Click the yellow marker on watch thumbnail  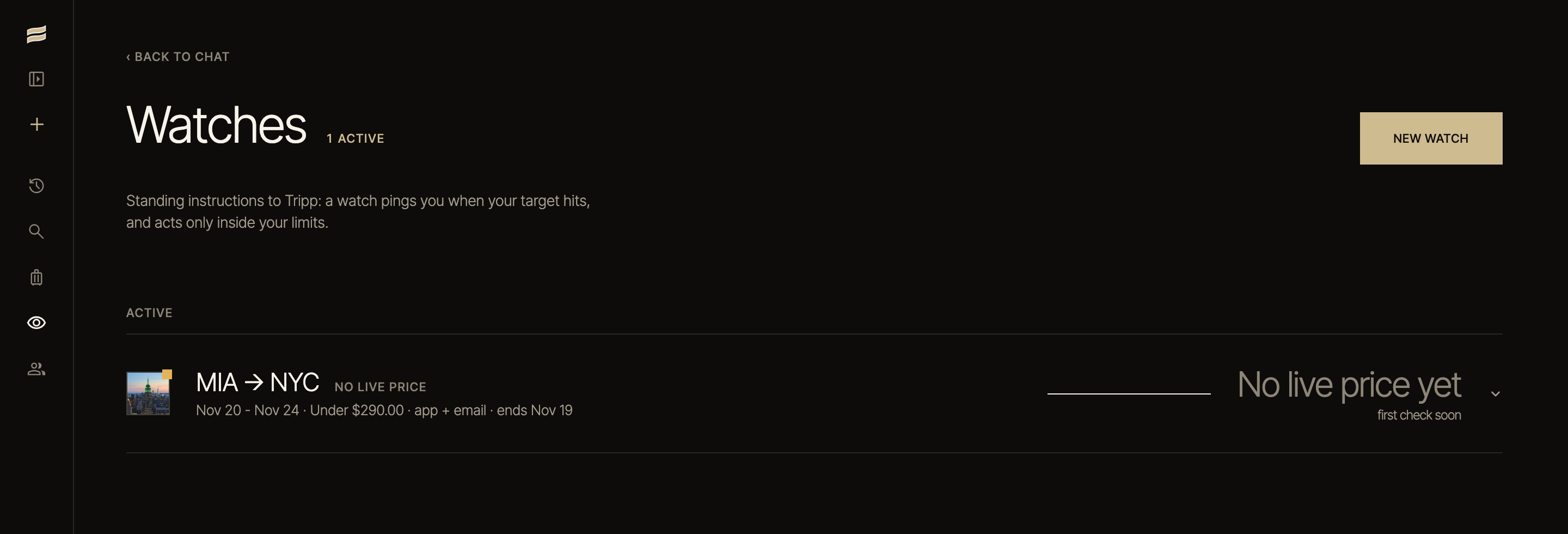point(167,374)
